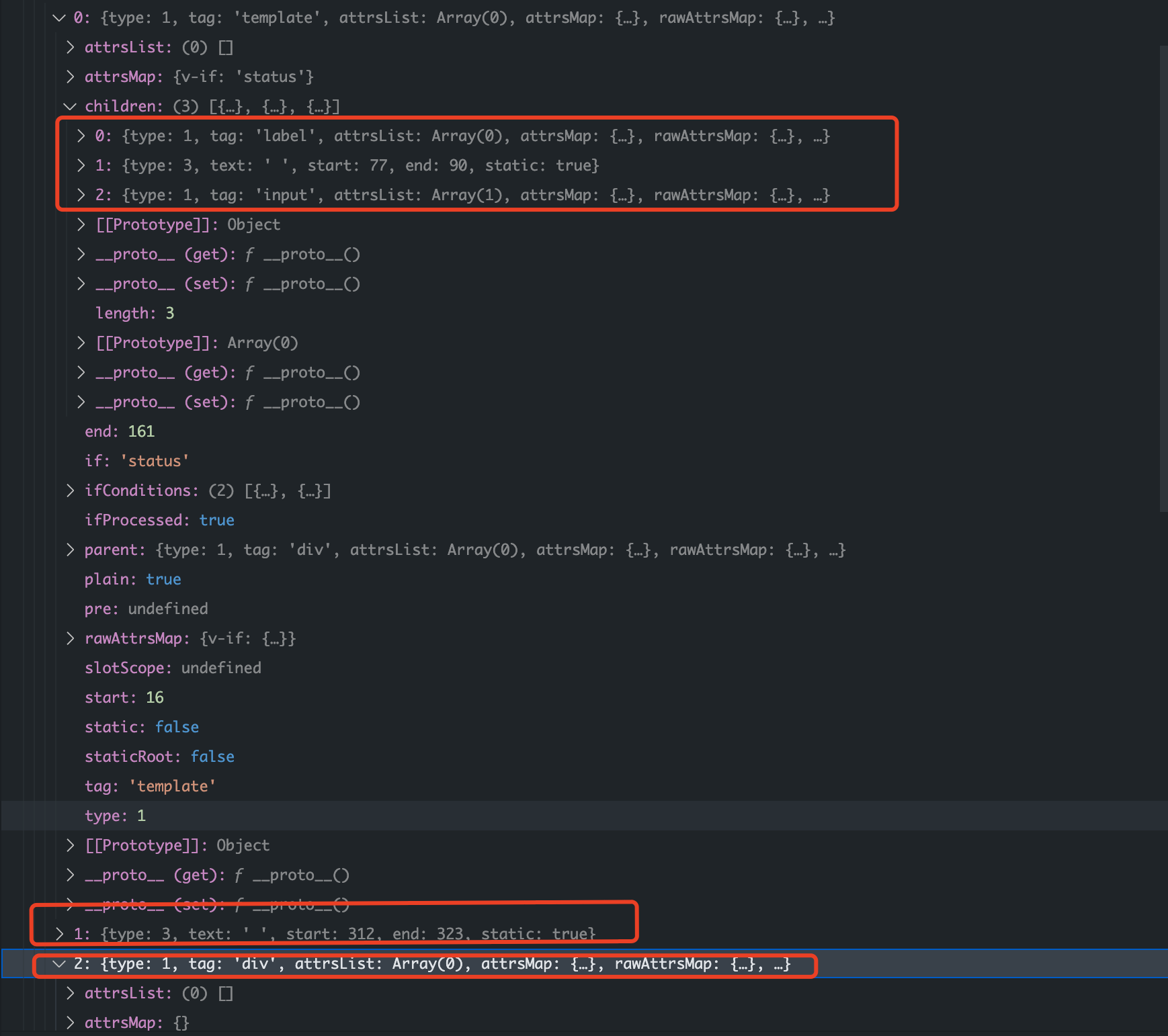The image size is (1168, 1036).
Task: Click ifProcessed: true line
Action: 159,521
